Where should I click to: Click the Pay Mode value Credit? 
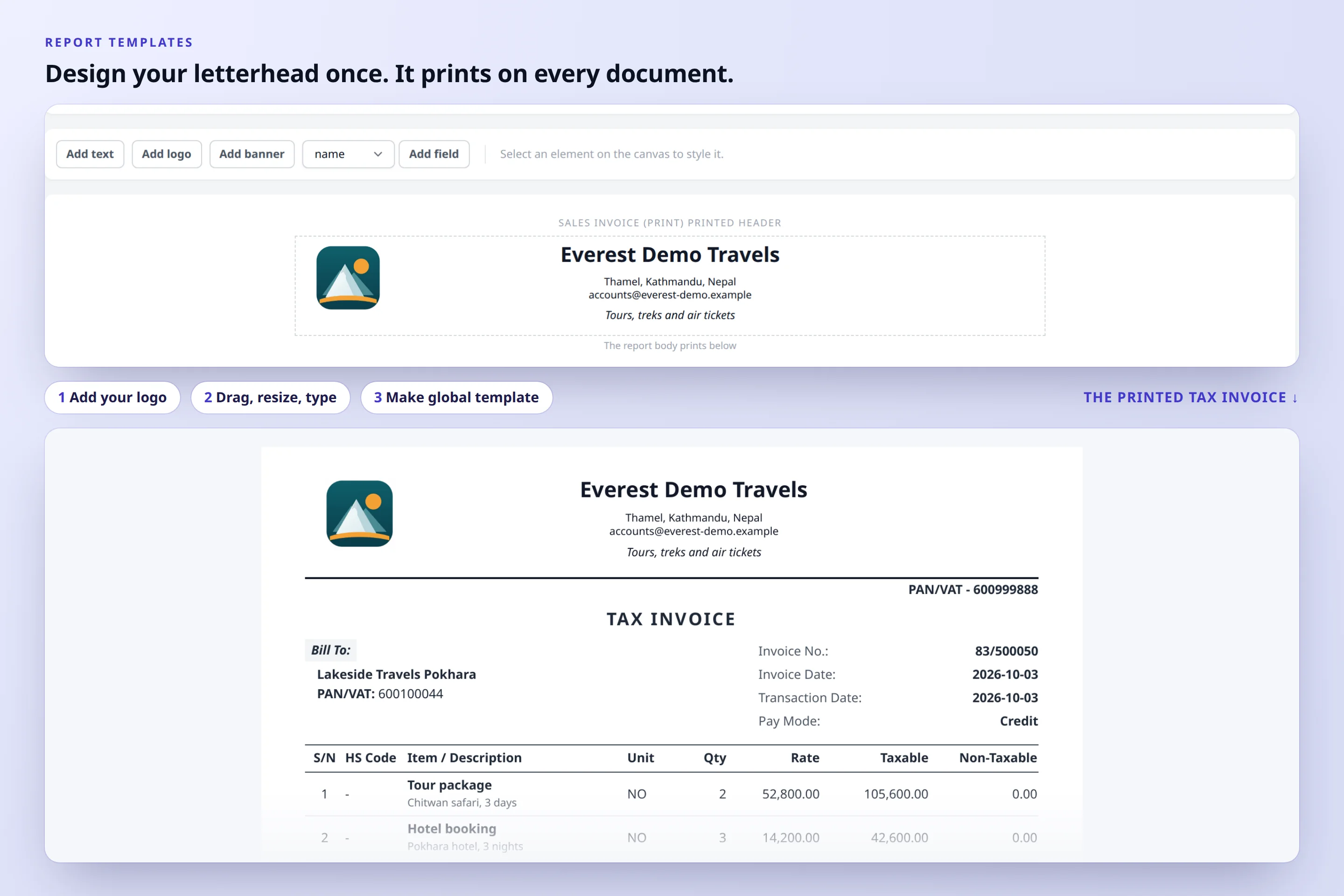pos(1019,721)
